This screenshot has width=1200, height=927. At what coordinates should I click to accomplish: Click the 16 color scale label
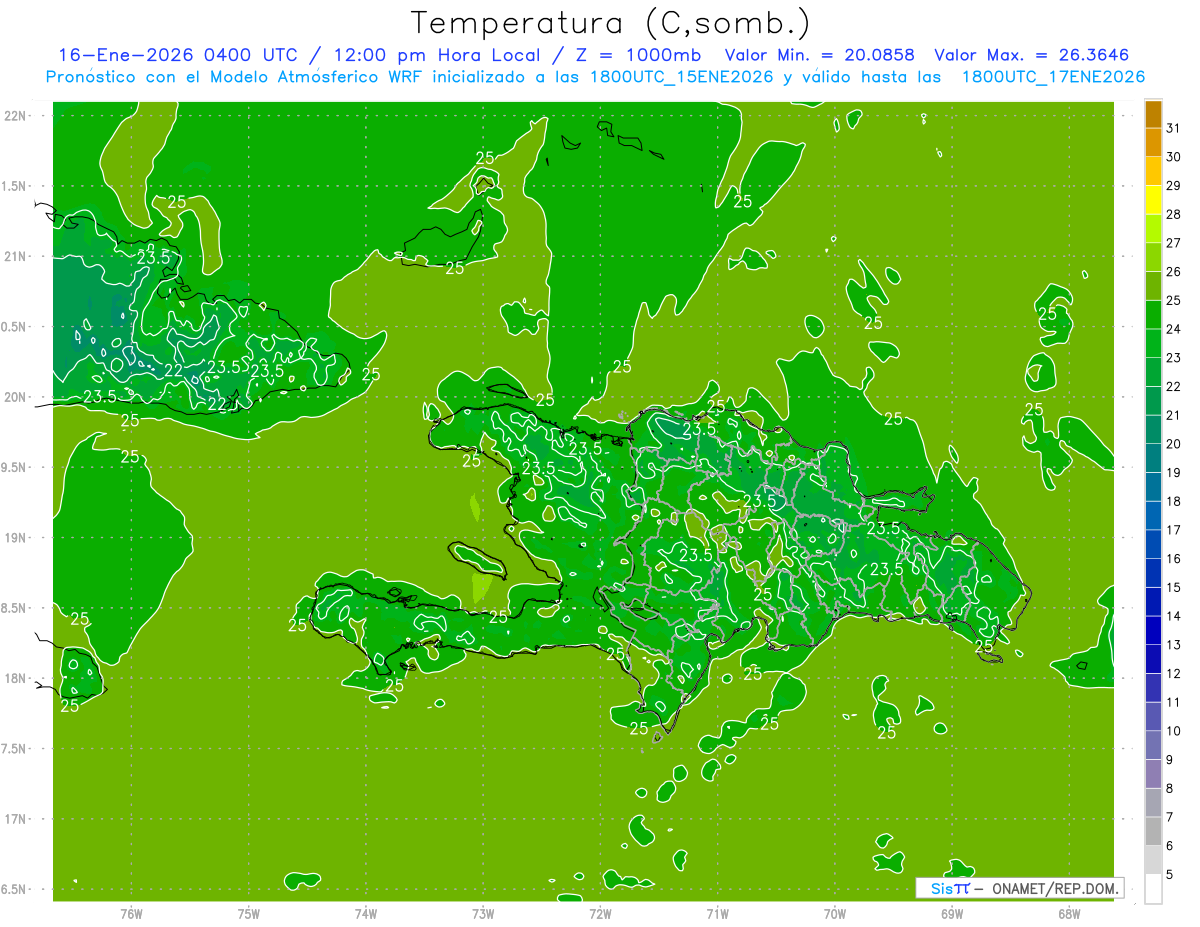coord(1173,558)
